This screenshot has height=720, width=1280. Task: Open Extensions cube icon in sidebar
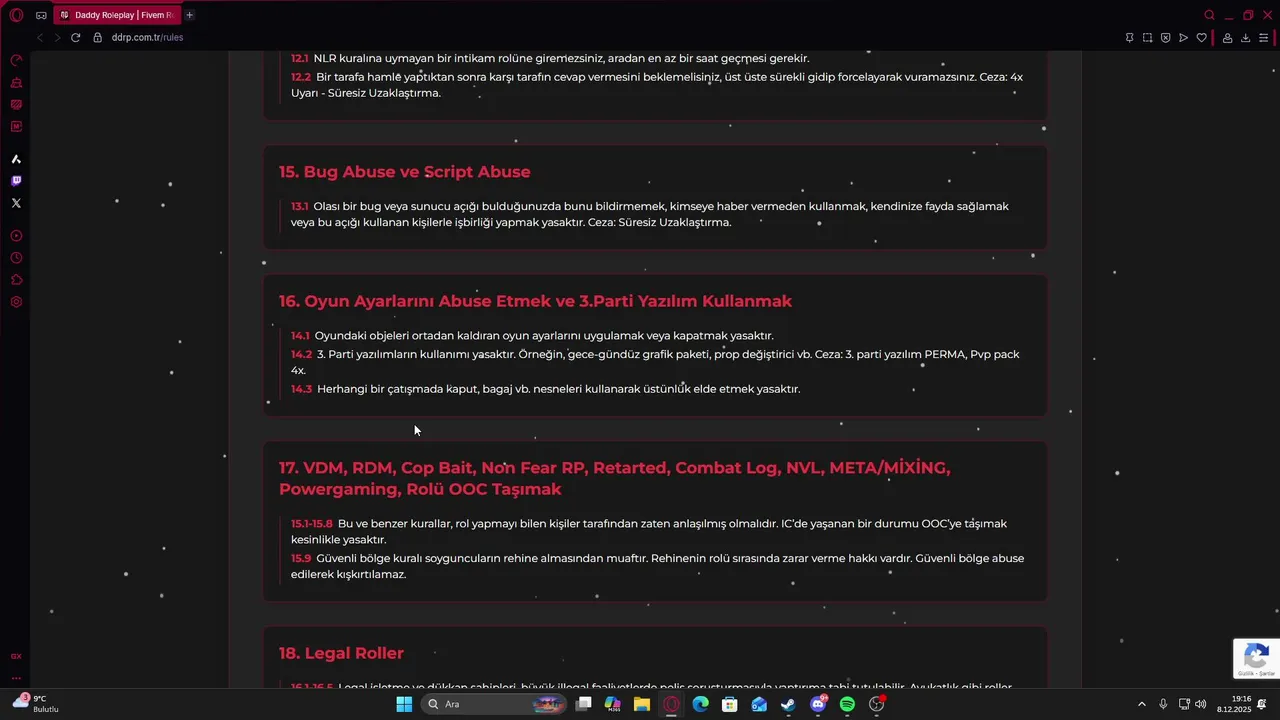click(x=16, y=280)
